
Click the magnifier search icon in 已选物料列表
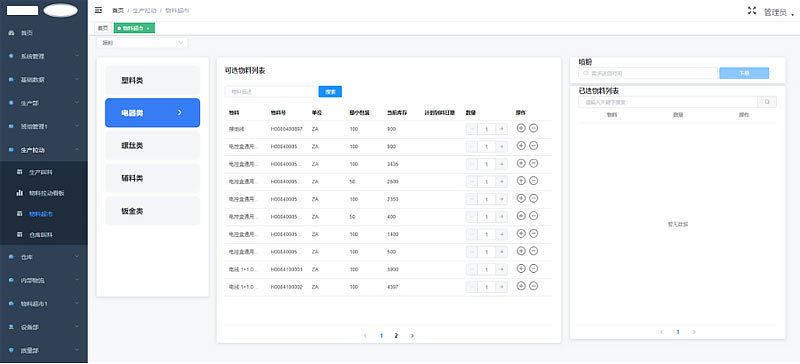767,102
